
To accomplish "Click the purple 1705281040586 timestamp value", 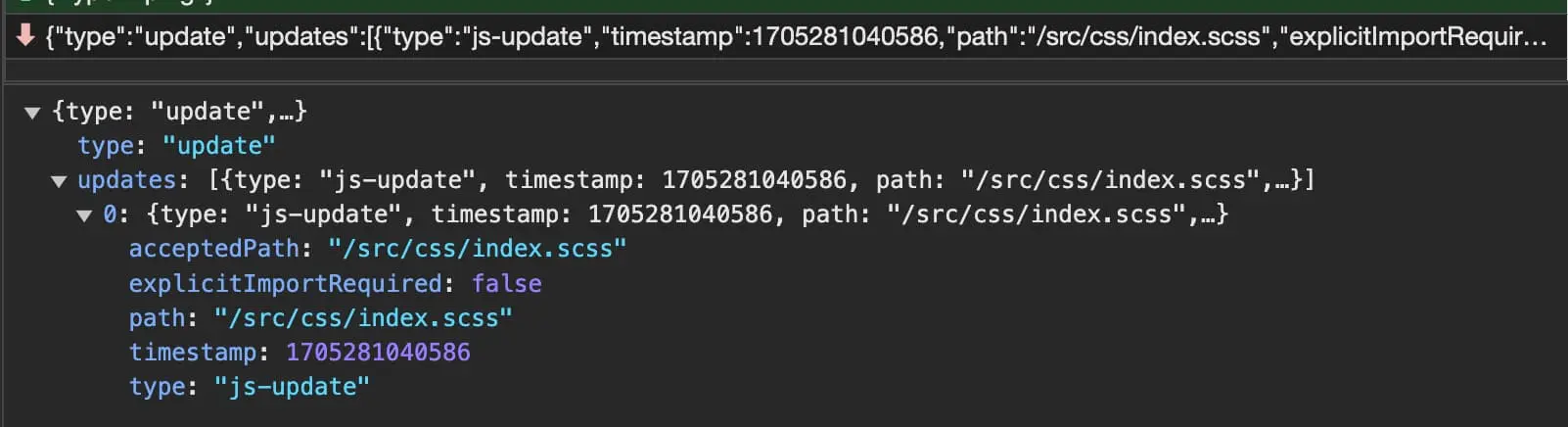I will [x=378, y=353].
